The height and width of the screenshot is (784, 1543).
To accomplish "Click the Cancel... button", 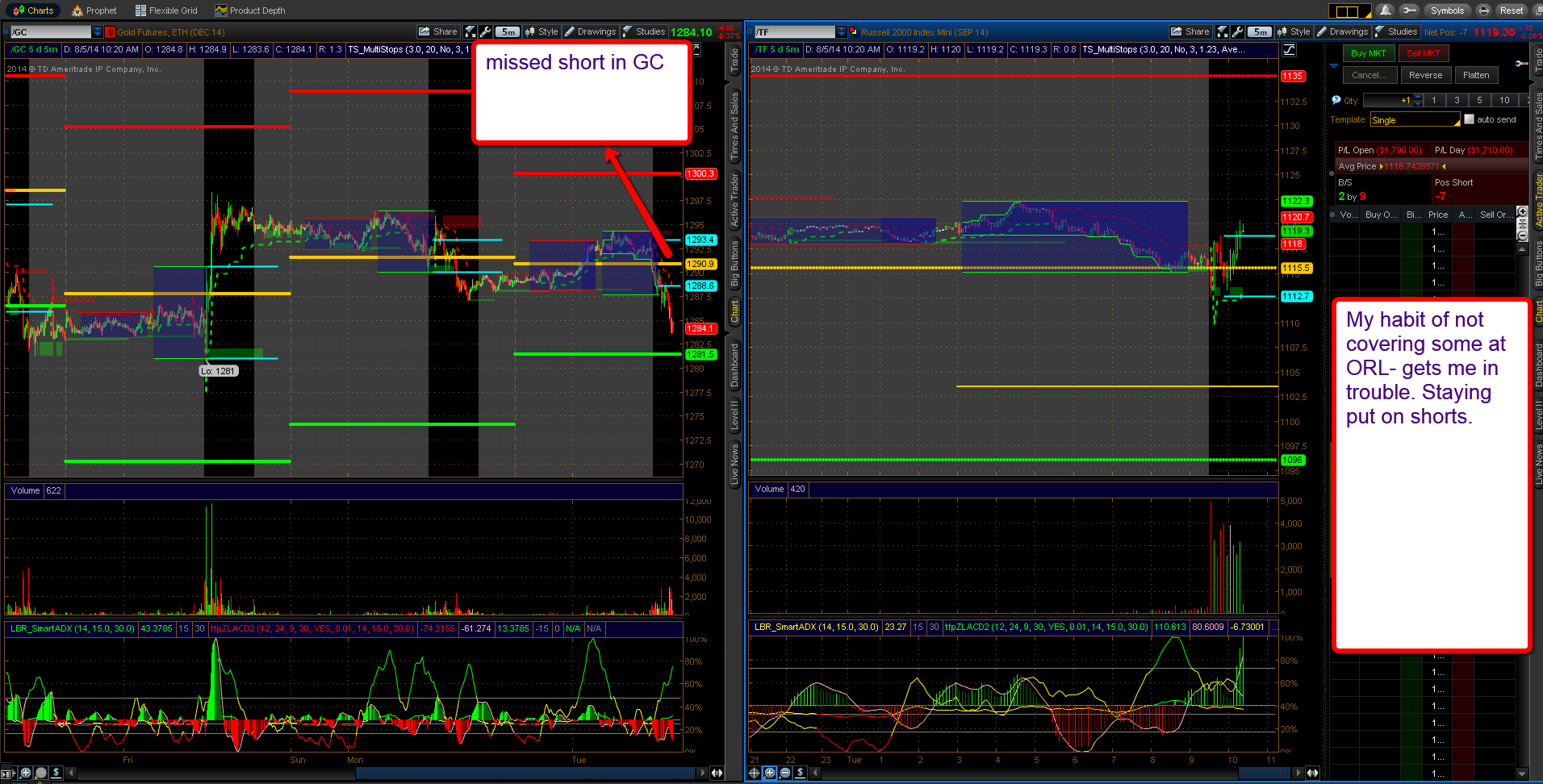I will (1369, 75).
